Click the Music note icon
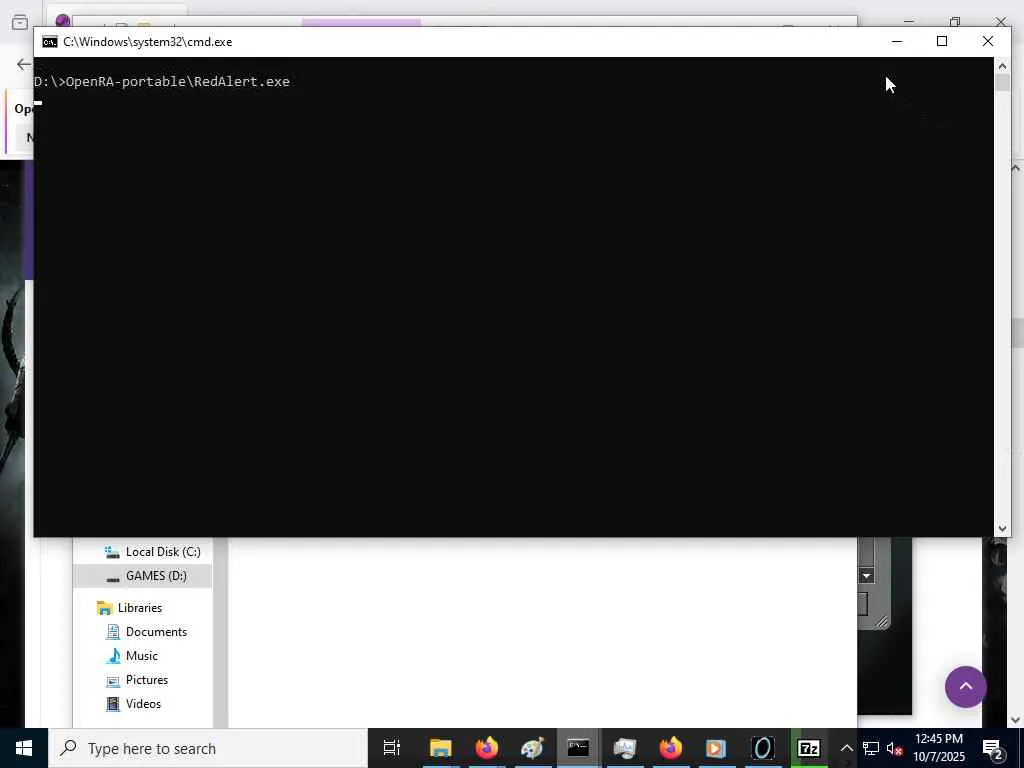Viewport: 1024px width, 768px height. pyautogui.click(x=113, y=656)
